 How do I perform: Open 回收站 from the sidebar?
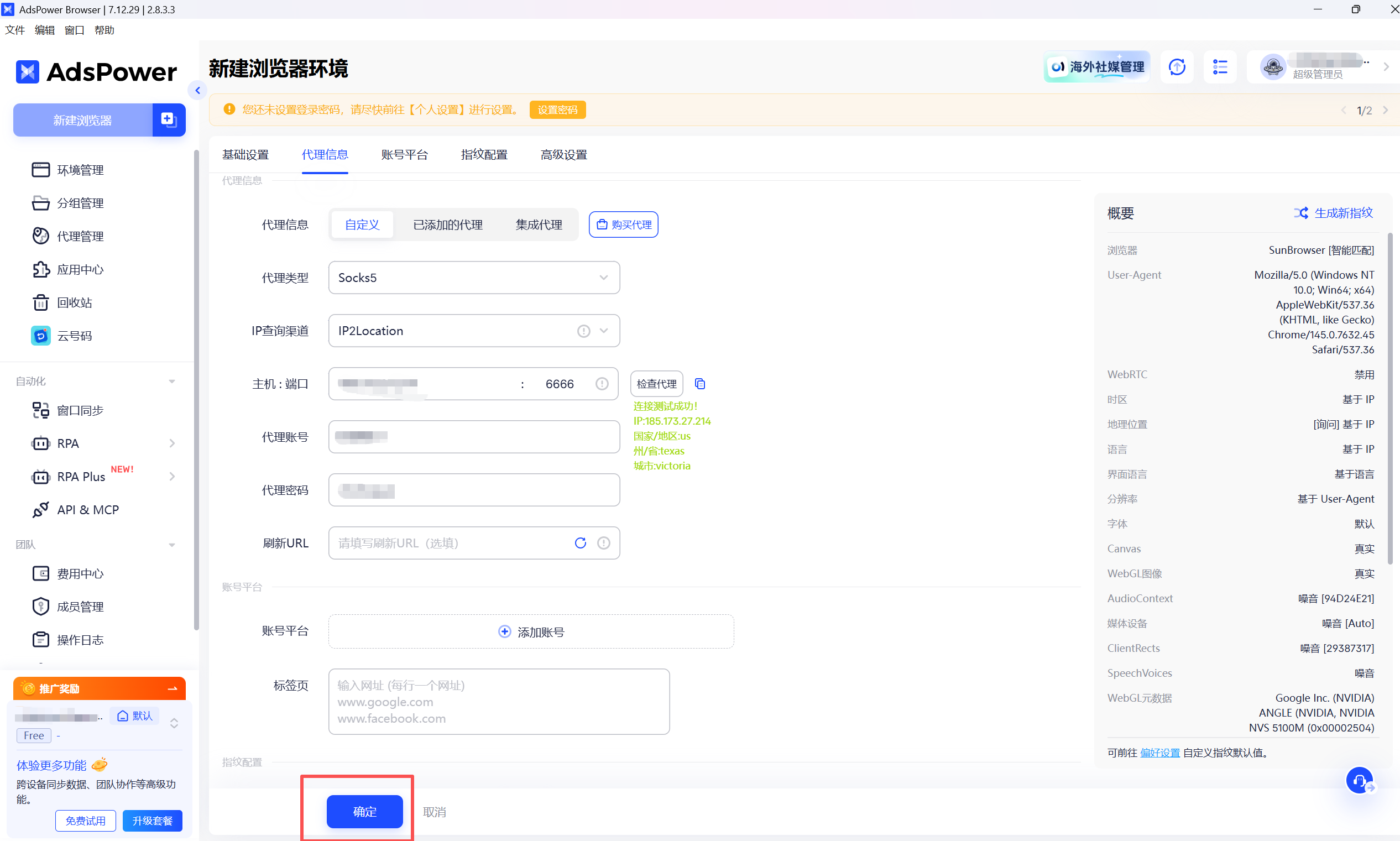tap(74, 302)
